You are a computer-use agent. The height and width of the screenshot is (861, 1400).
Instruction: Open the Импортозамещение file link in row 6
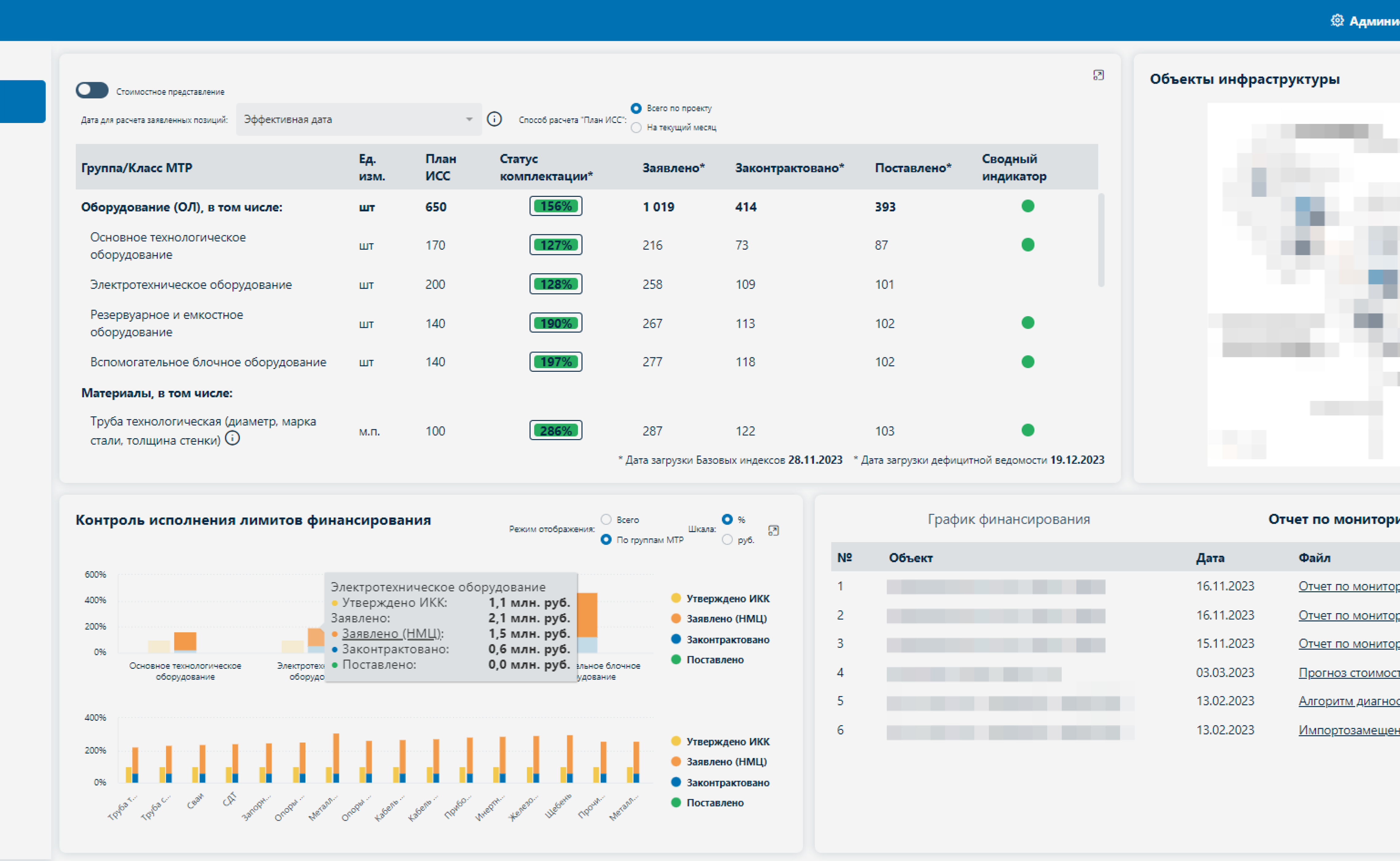pos(1349,730)
